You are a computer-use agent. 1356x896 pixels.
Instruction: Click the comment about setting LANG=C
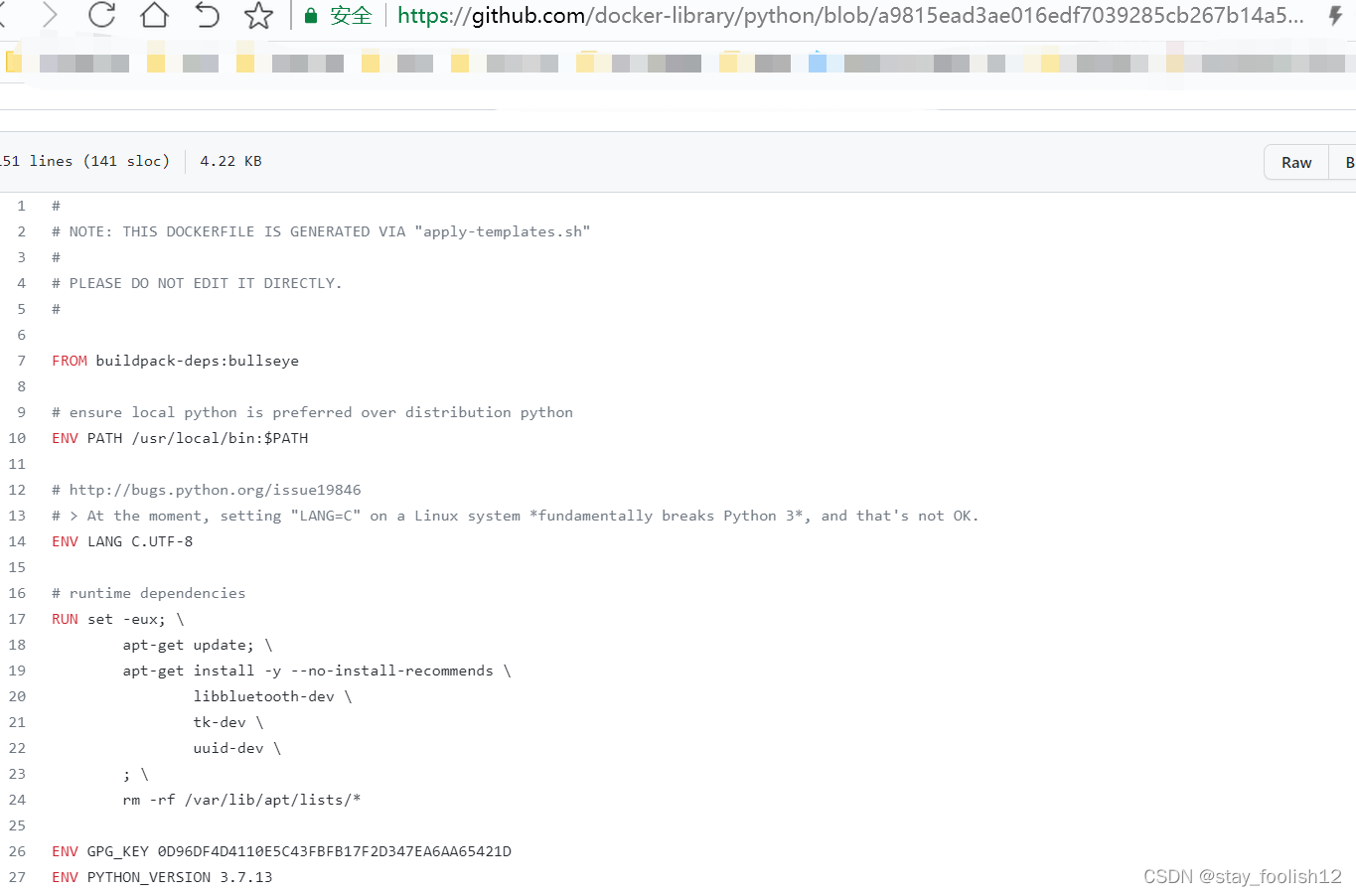click(516, 516)
